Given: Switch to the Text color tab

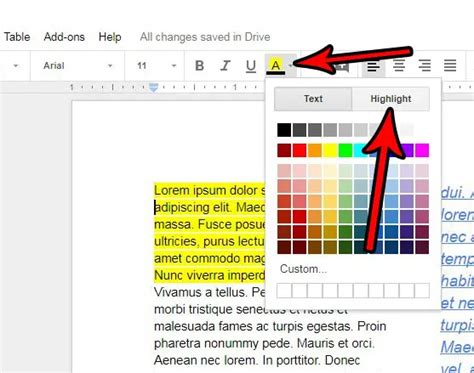Looking at the screenshot, I should (313, 99).
